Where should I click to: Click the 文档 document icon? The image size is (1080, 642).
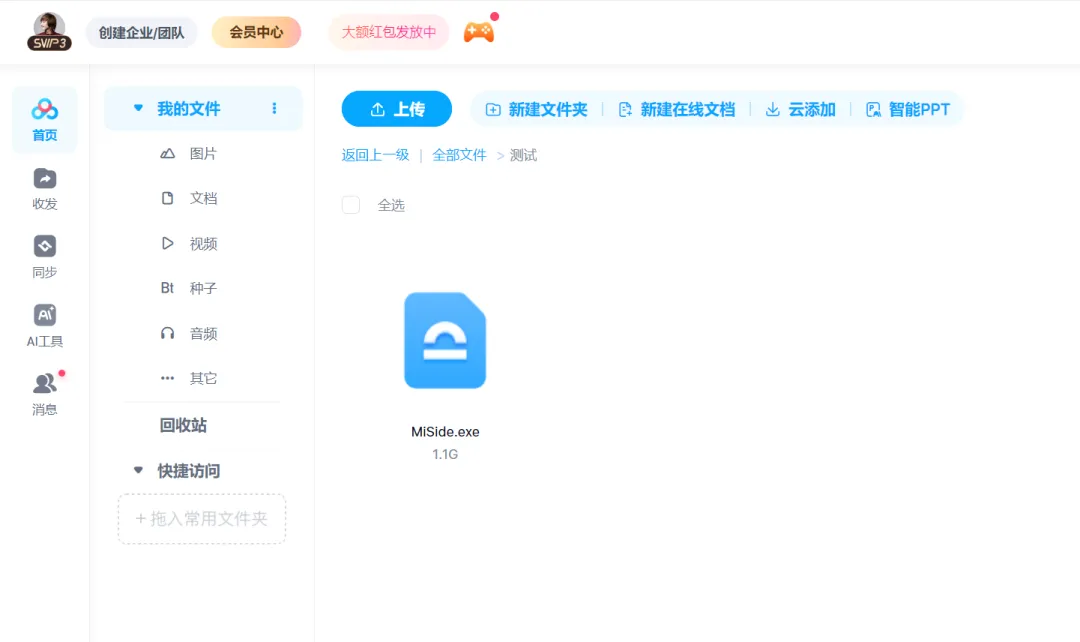point(167,198)
